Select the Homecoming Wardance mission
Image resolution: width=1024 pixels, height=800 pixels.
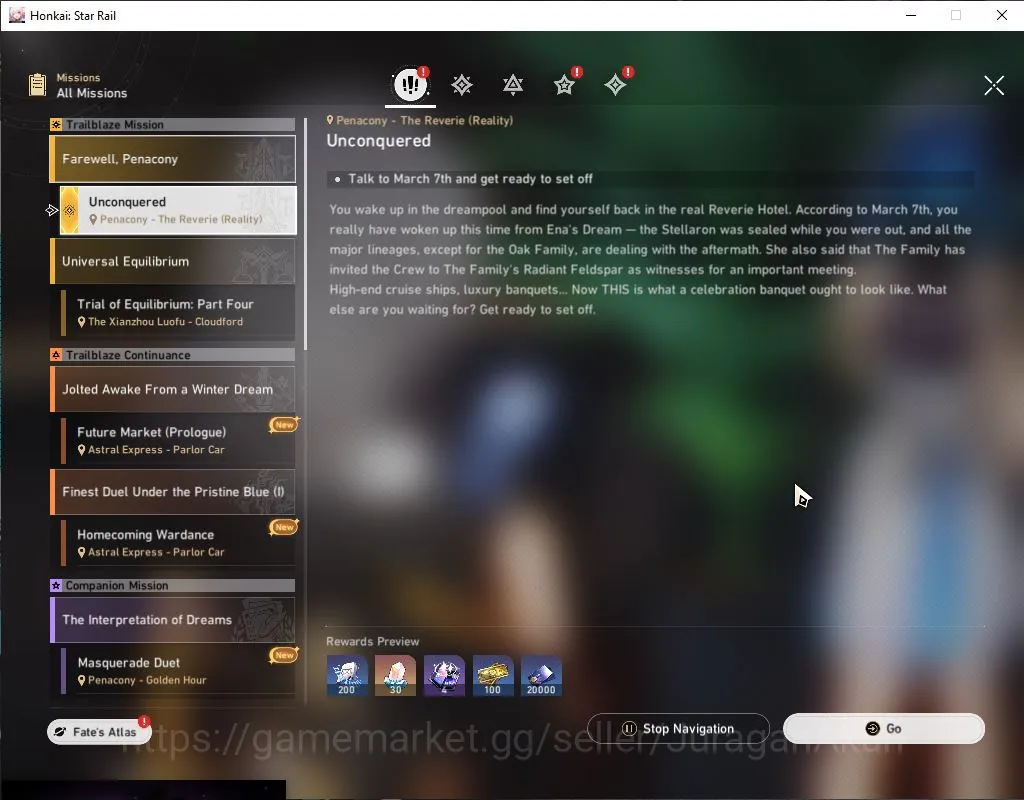[178, 543]
